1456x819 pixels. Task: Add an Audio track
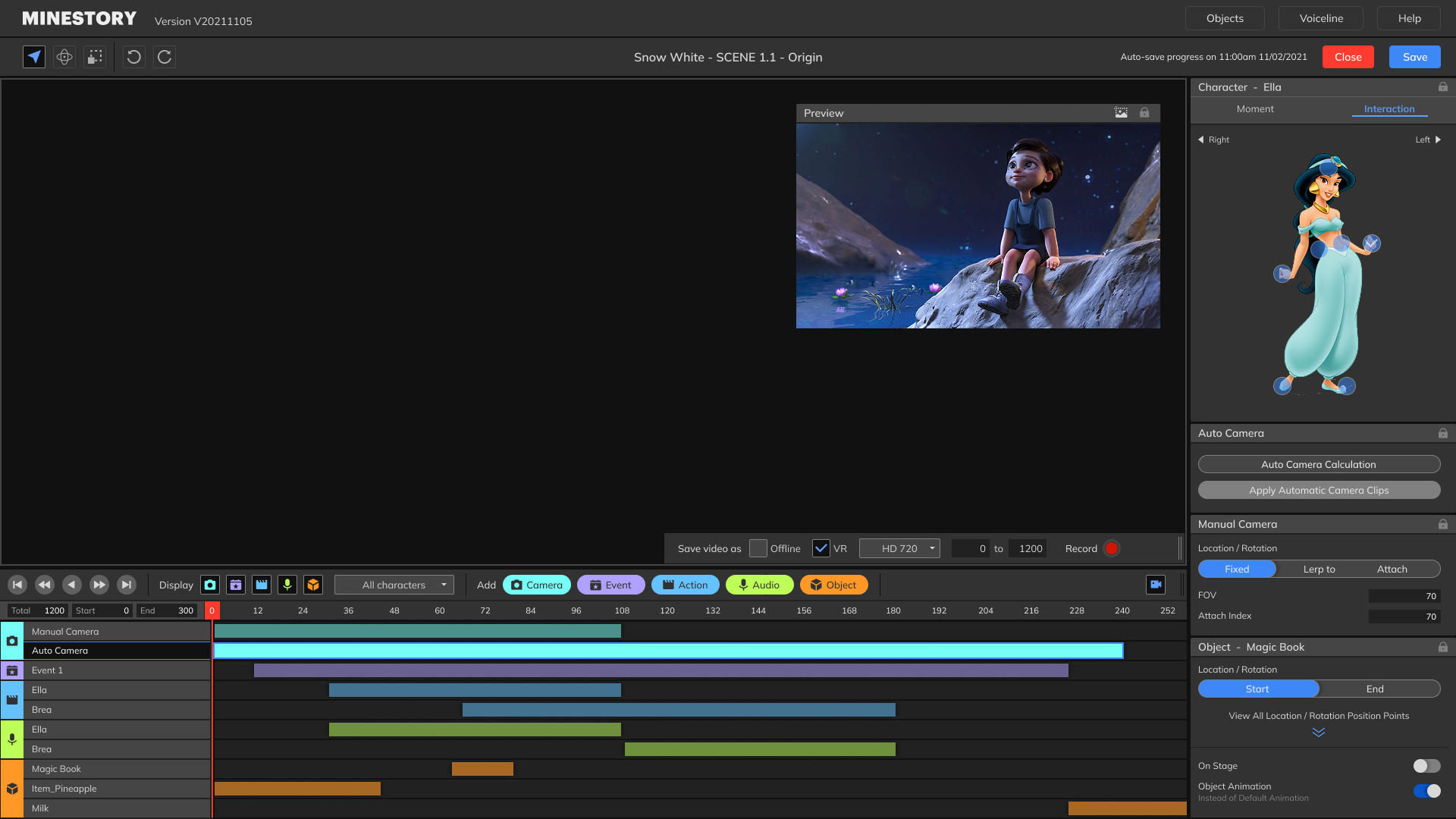pyautogui.click(x=760, y=585)
